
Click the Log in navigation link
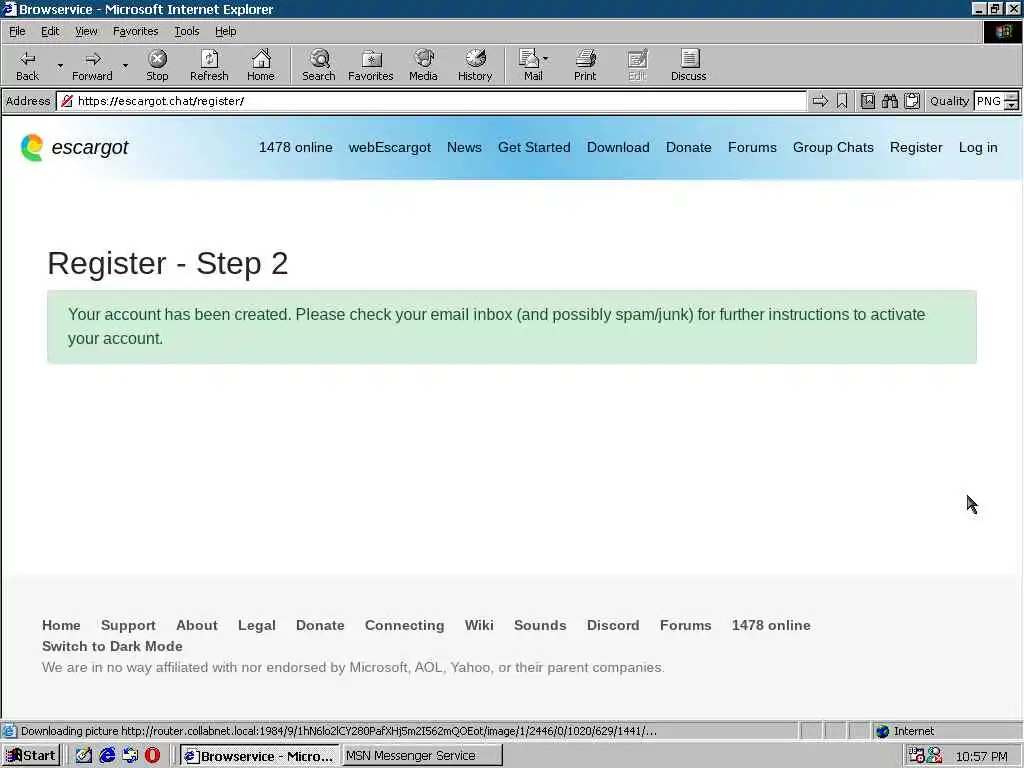click(978, 148)
